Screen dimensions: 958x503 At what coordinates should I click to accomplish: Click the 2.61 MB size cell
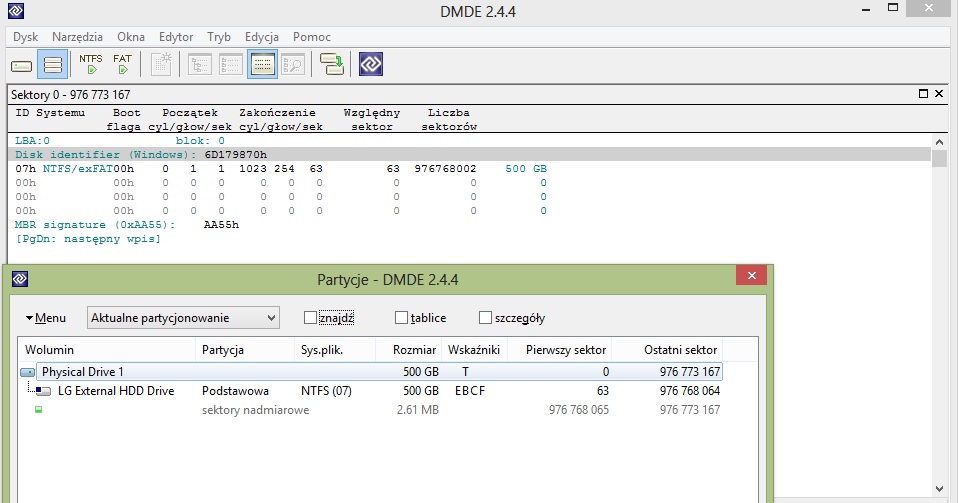click(418, 409)
